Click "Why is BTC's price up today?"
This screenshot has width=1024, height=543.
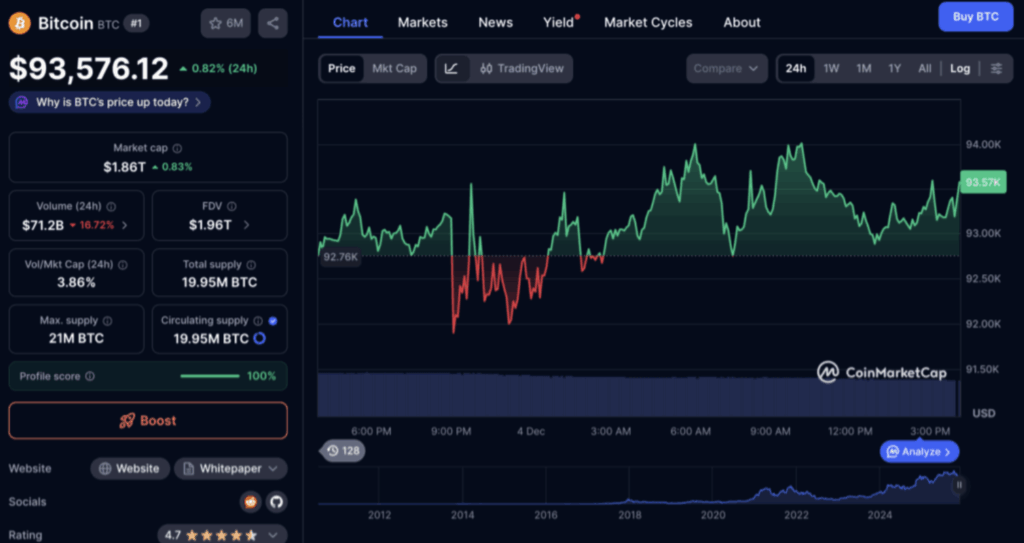[x=110, y=102]
